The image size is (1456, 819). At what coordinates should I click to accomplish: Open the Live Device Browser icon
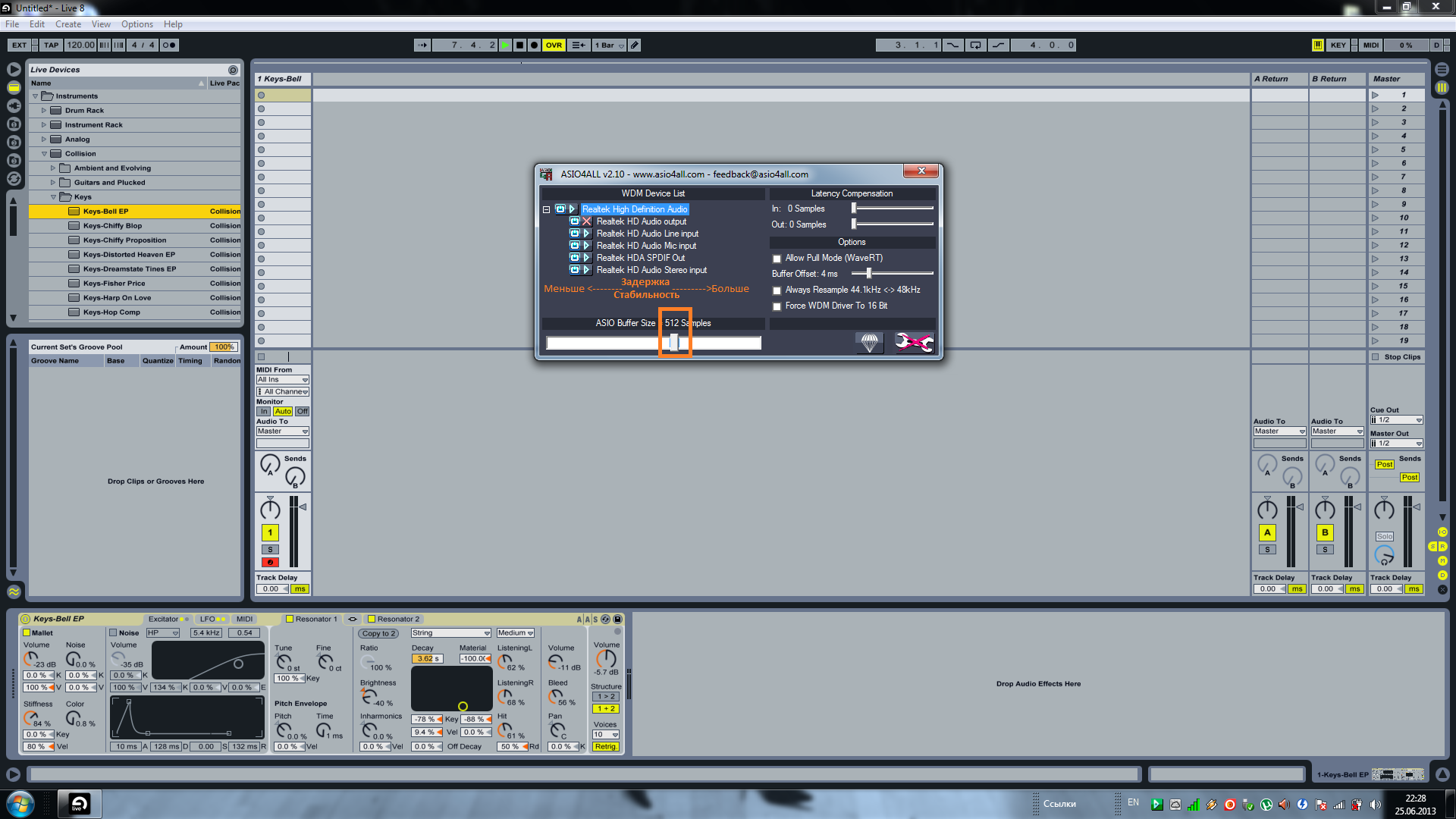(14, 88)
